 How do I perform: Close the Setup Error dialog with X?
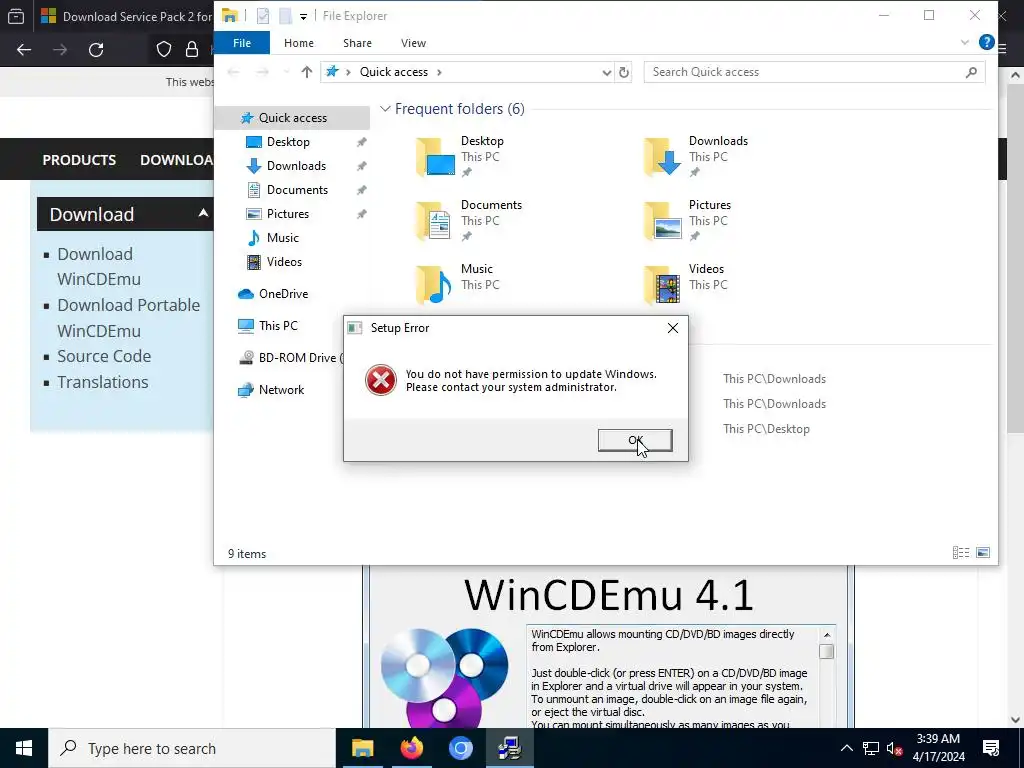click(x=673, y=328)
